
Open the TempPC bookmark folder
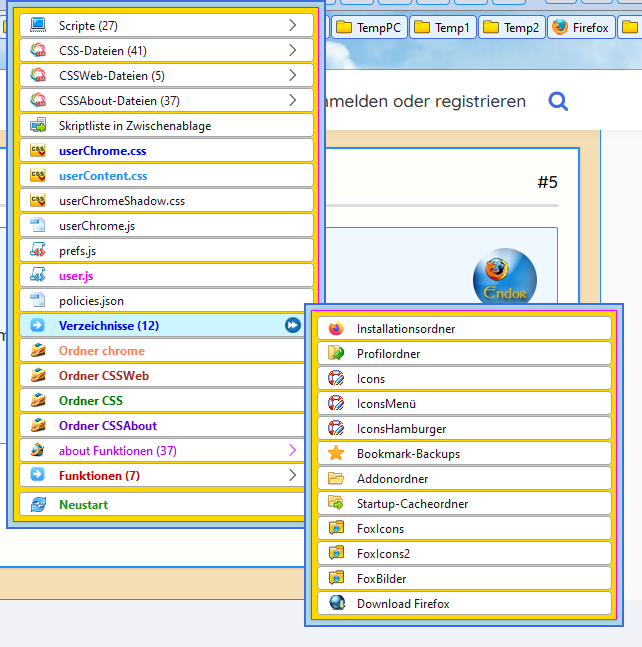(x=369, y=28)
